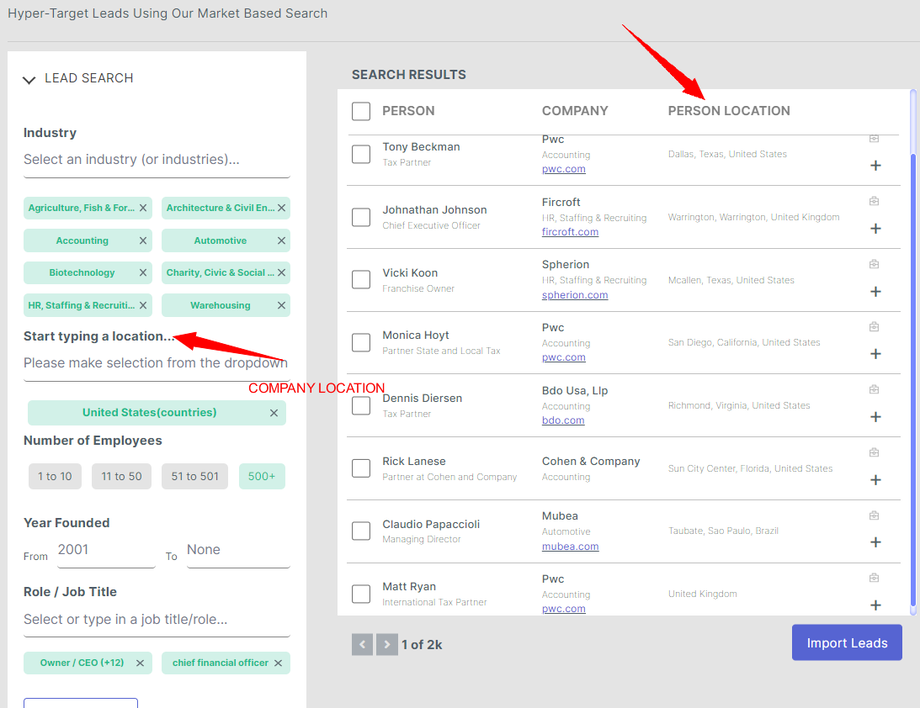
Task: Click the briefcase icon in Monica Hoyt's row
Action: [x=874, y=327]
